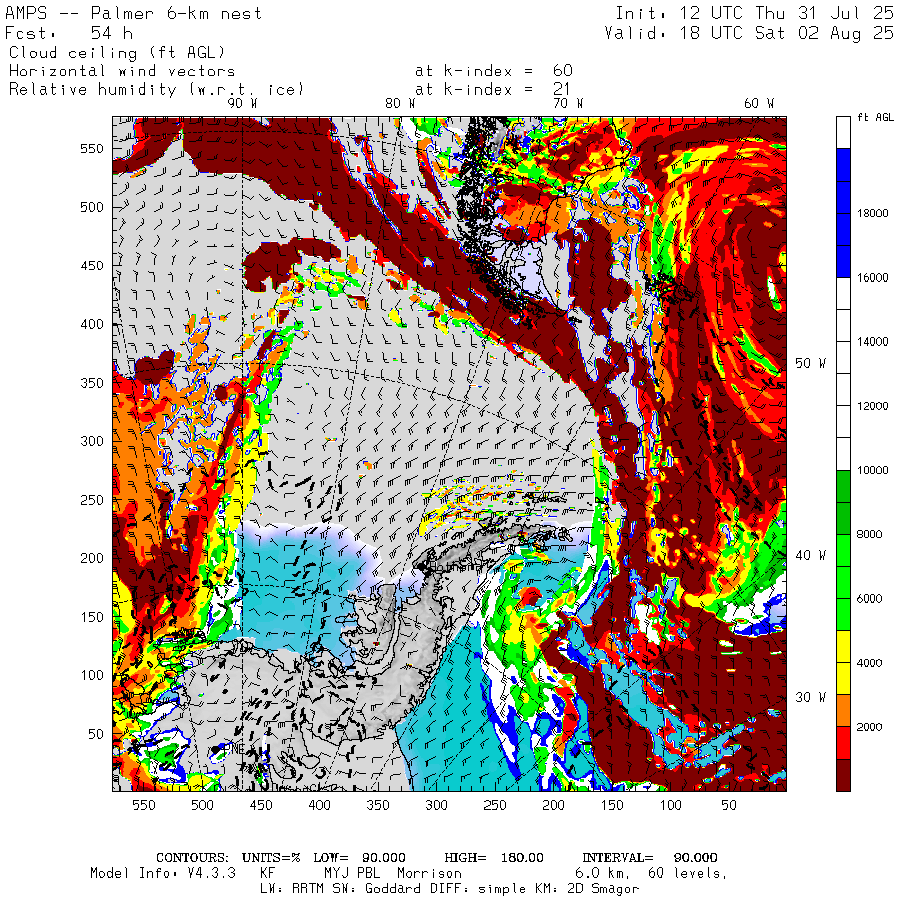Viewport: 900px width, 900px height.
Task: Click 200 on the horizontal grid axis
Action: coord(553,805)
